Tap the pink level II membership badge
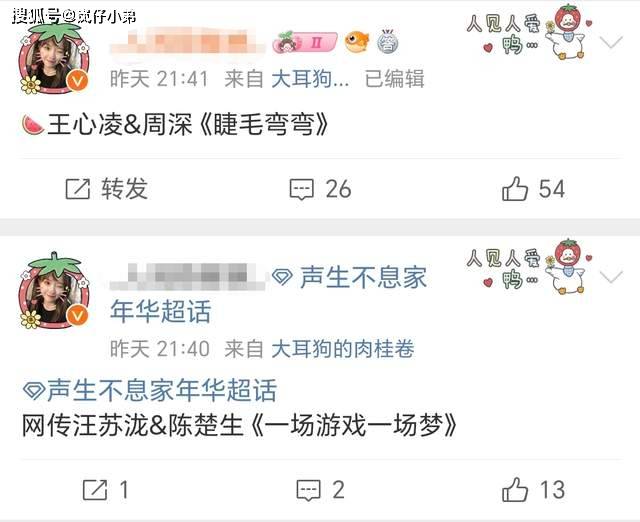The height and width of the screenshot is (522, 640). click(305, 42)
